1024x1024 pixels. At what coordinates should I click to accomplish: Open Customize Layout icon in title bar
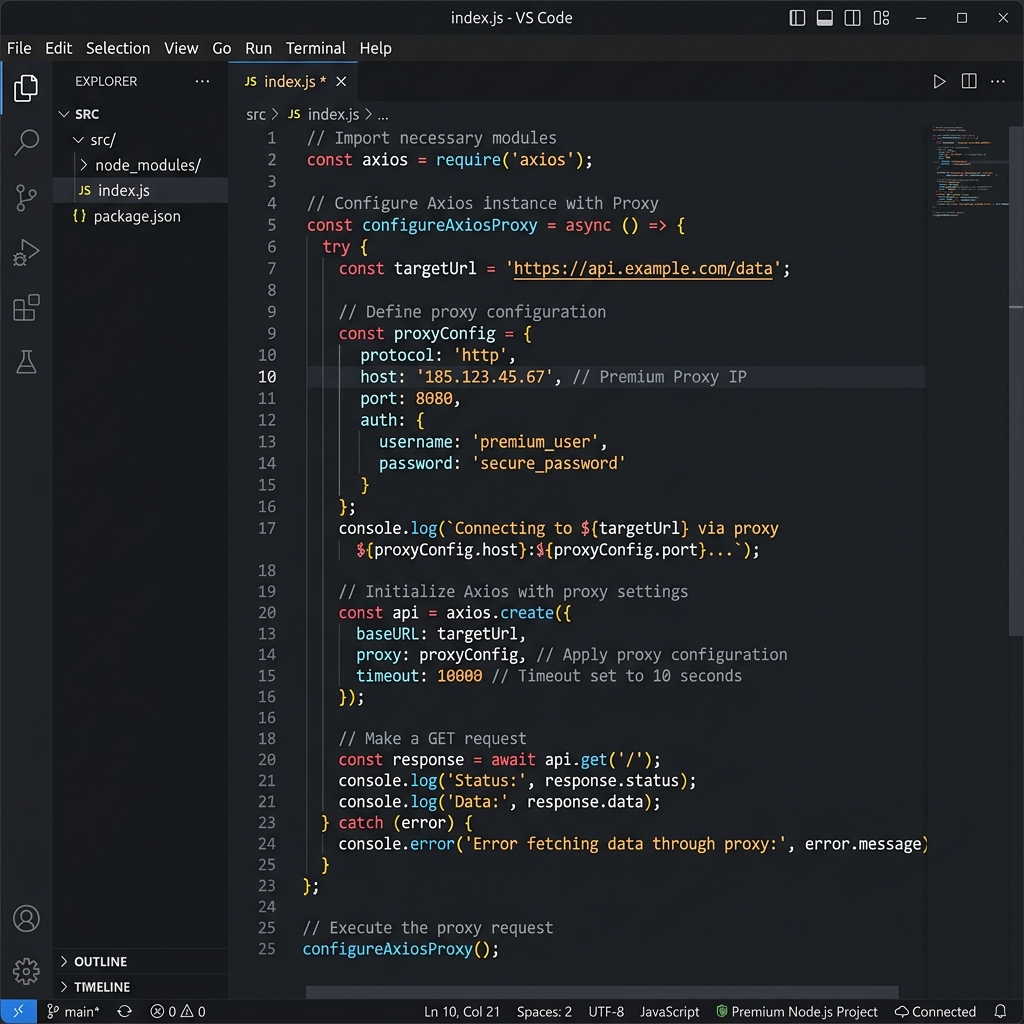click(881, 18)
